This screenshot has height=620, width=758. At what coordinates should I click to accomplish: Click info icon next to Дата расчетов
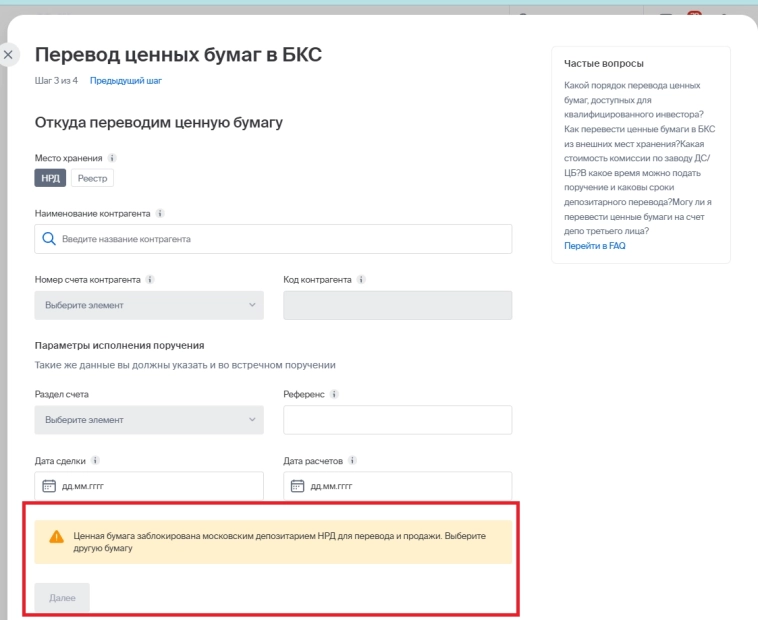click(x=352, y=461)
